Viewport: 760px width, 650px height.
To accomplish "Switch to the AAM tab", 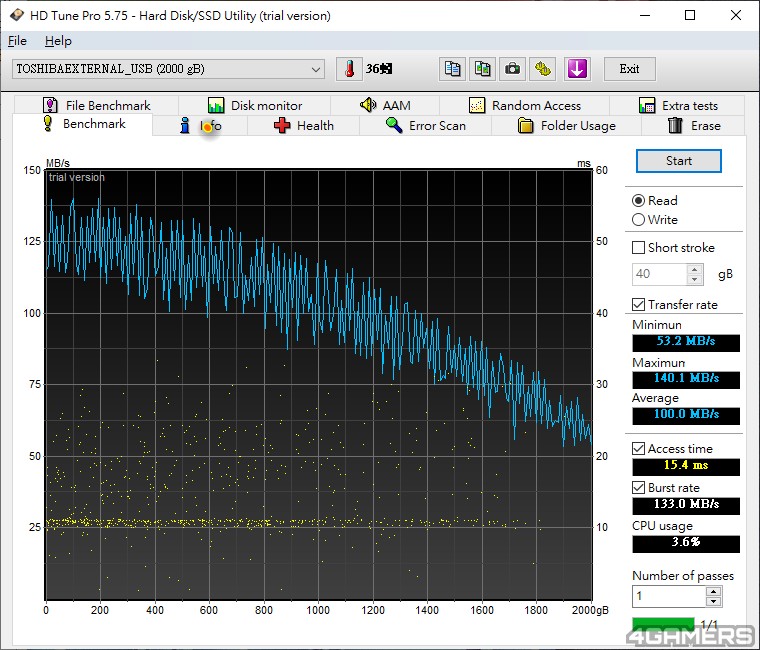I will 385,105.
